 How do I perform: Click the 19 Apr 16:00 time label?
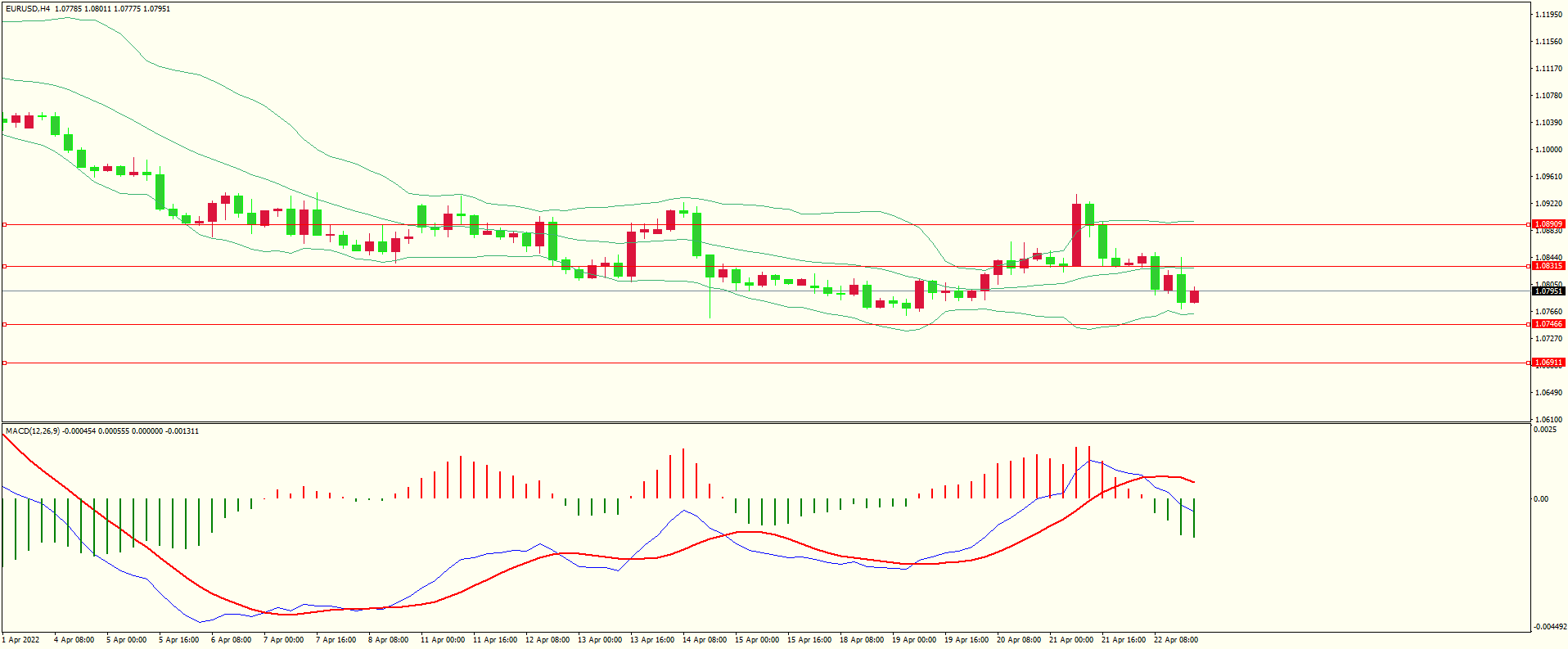point(966,640)
